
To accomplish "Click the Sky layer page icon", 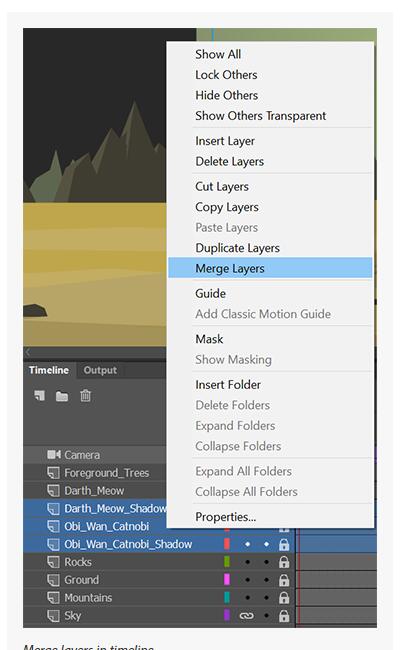I will [x=53, y=616].
